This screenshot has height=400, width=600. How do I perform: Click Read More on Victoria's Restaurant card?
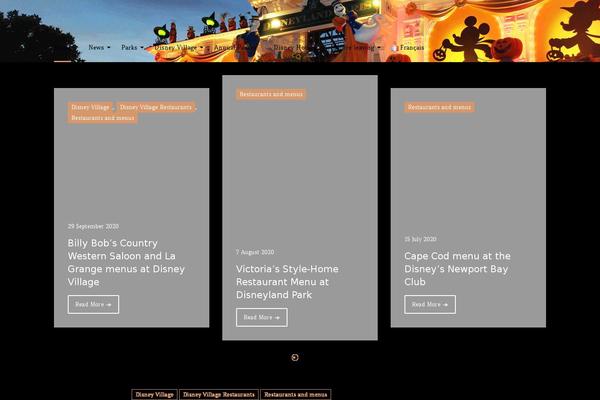[262, 318]
